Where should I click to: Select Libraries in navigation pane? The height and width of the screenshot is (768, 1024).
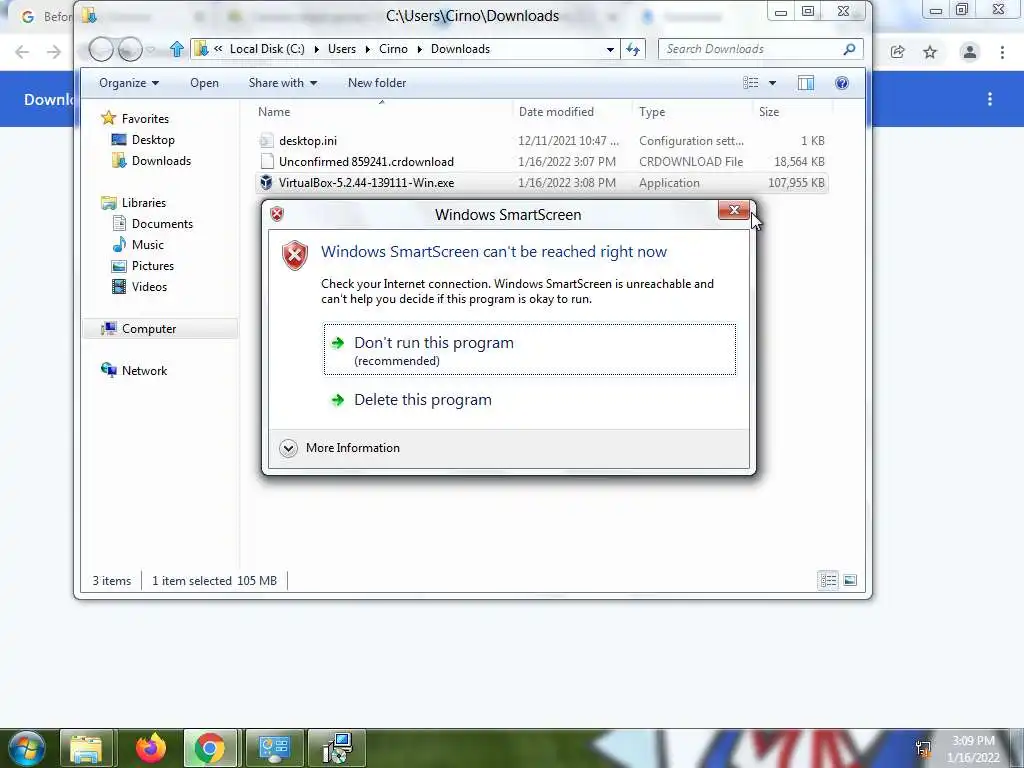point(144,202)
